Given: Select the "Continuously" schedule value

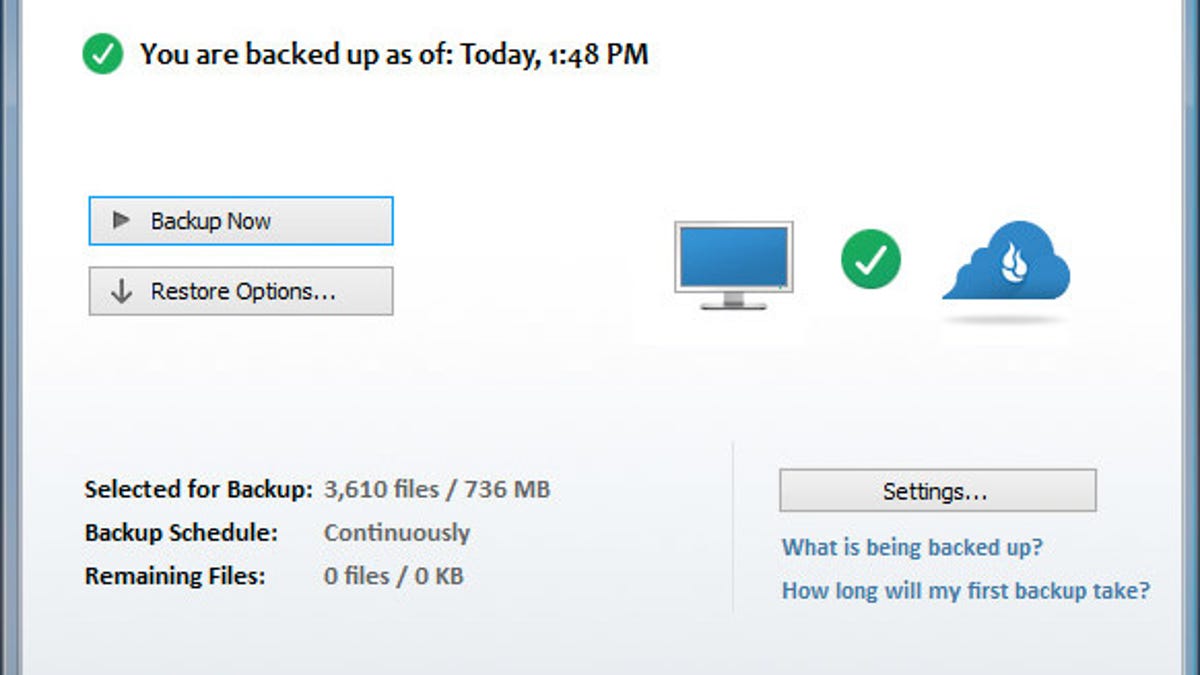Looking at the screenshot, I should coord(397,533).
